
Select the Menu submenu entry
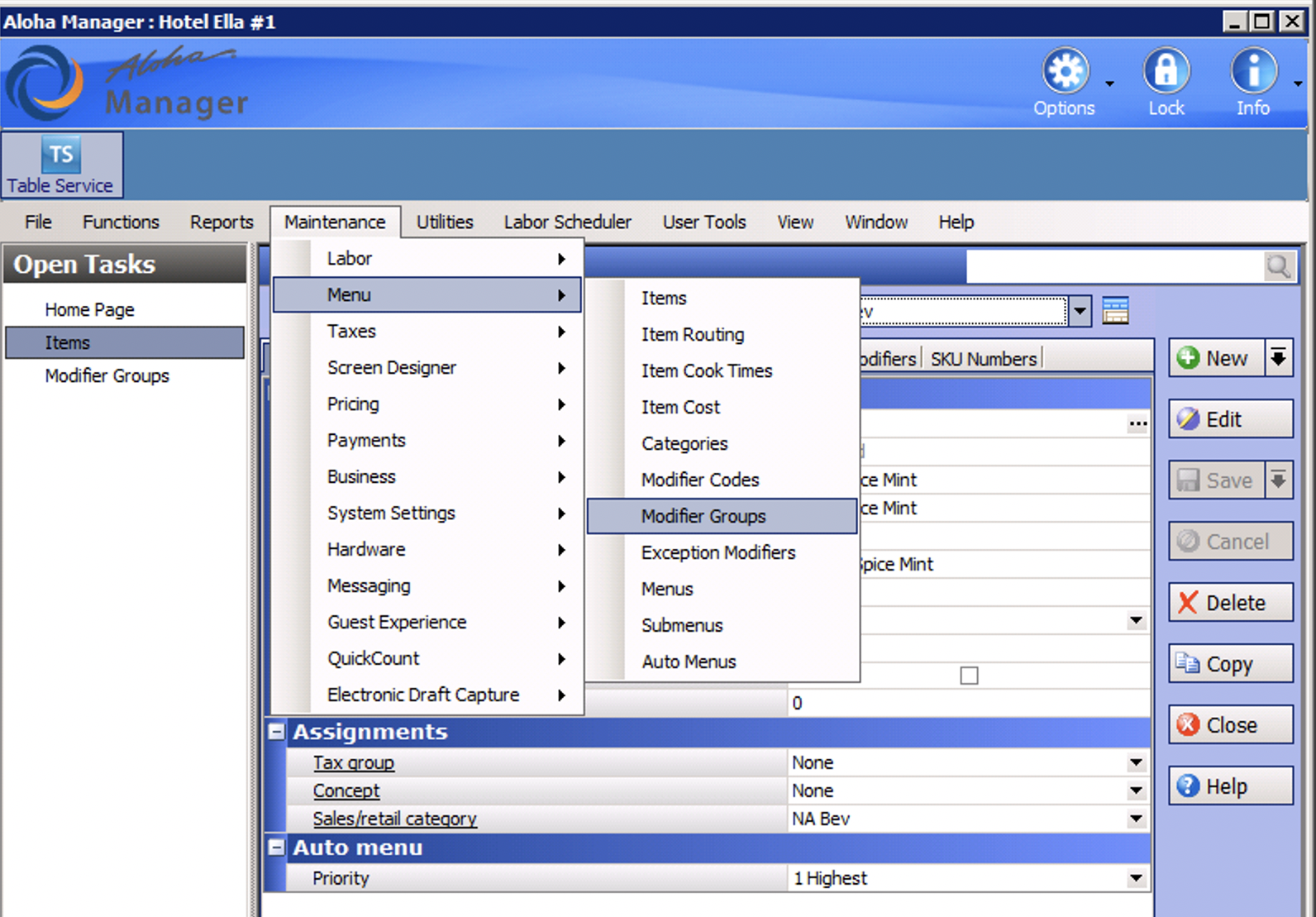tap(427, 295)
